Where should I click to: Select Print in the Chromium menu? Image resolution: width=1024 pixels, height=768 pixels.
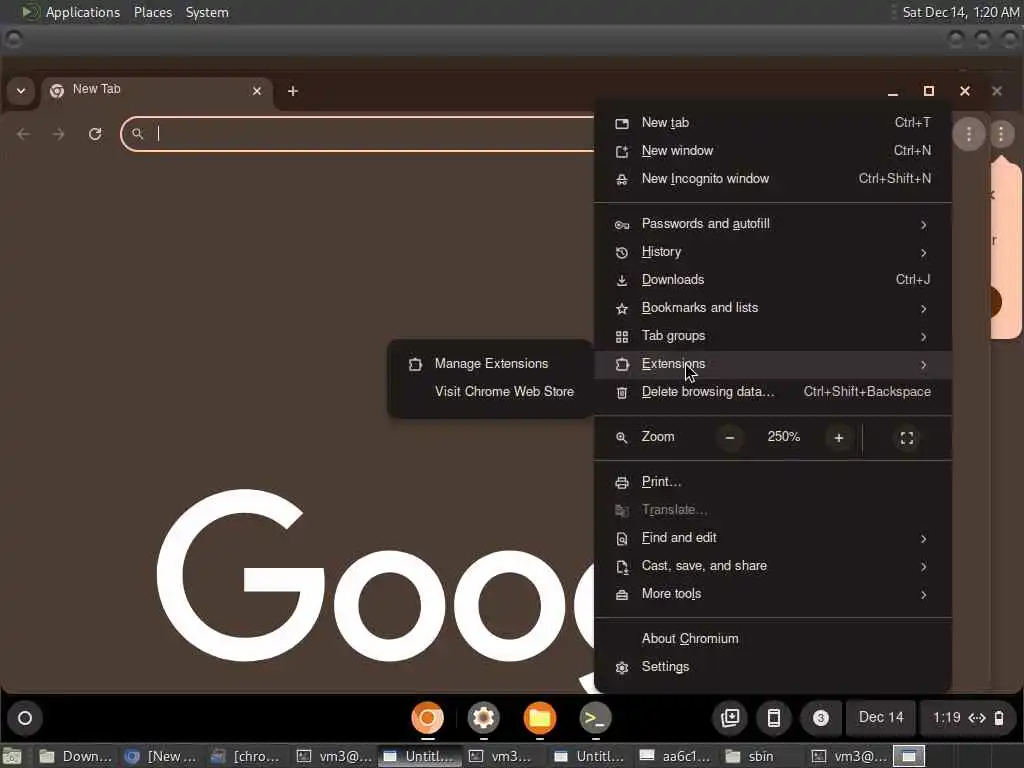click(x=773, y=482)
